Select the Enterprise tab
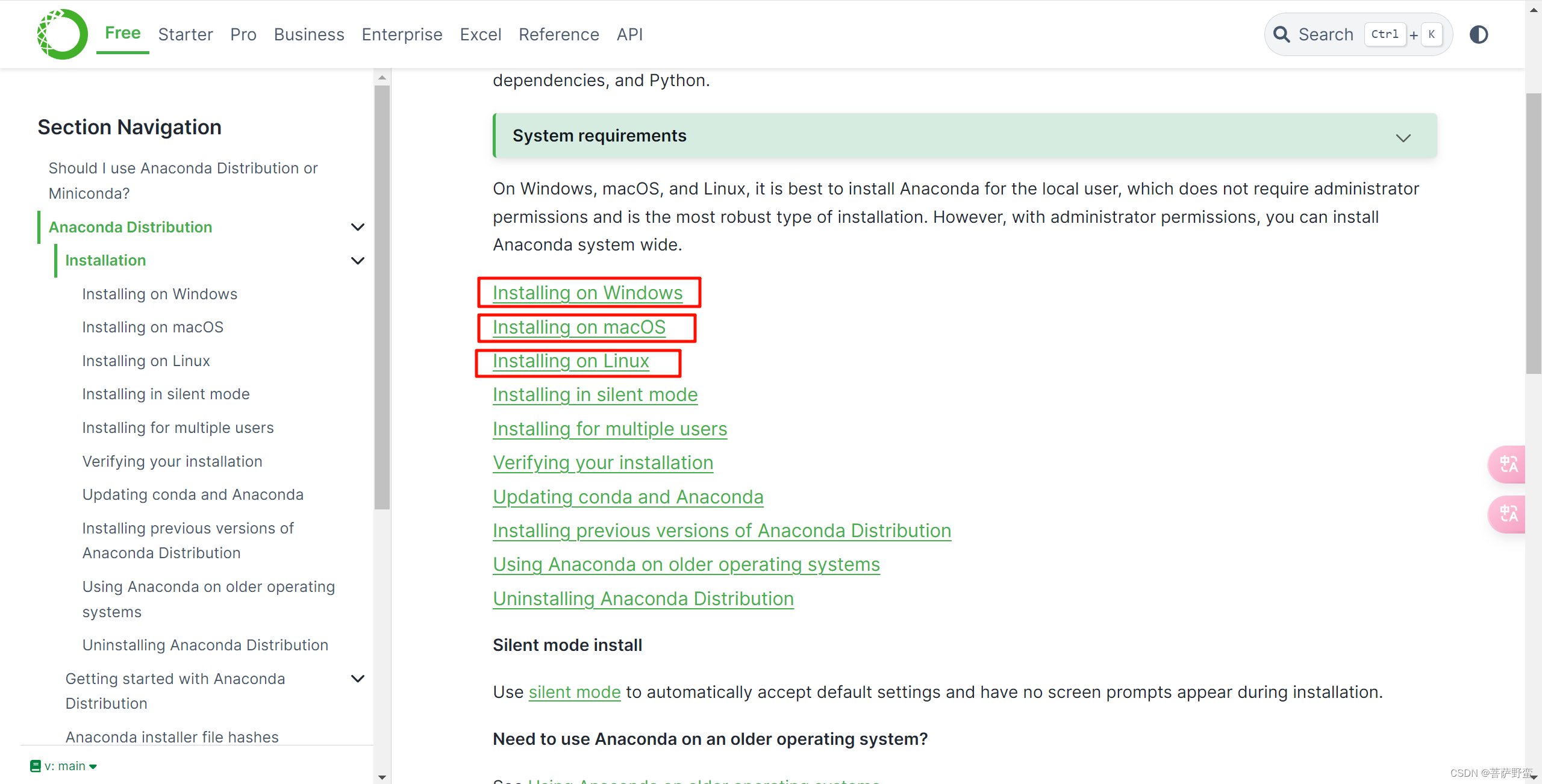This screenshot has height=784, width=1542. (402, 34)
